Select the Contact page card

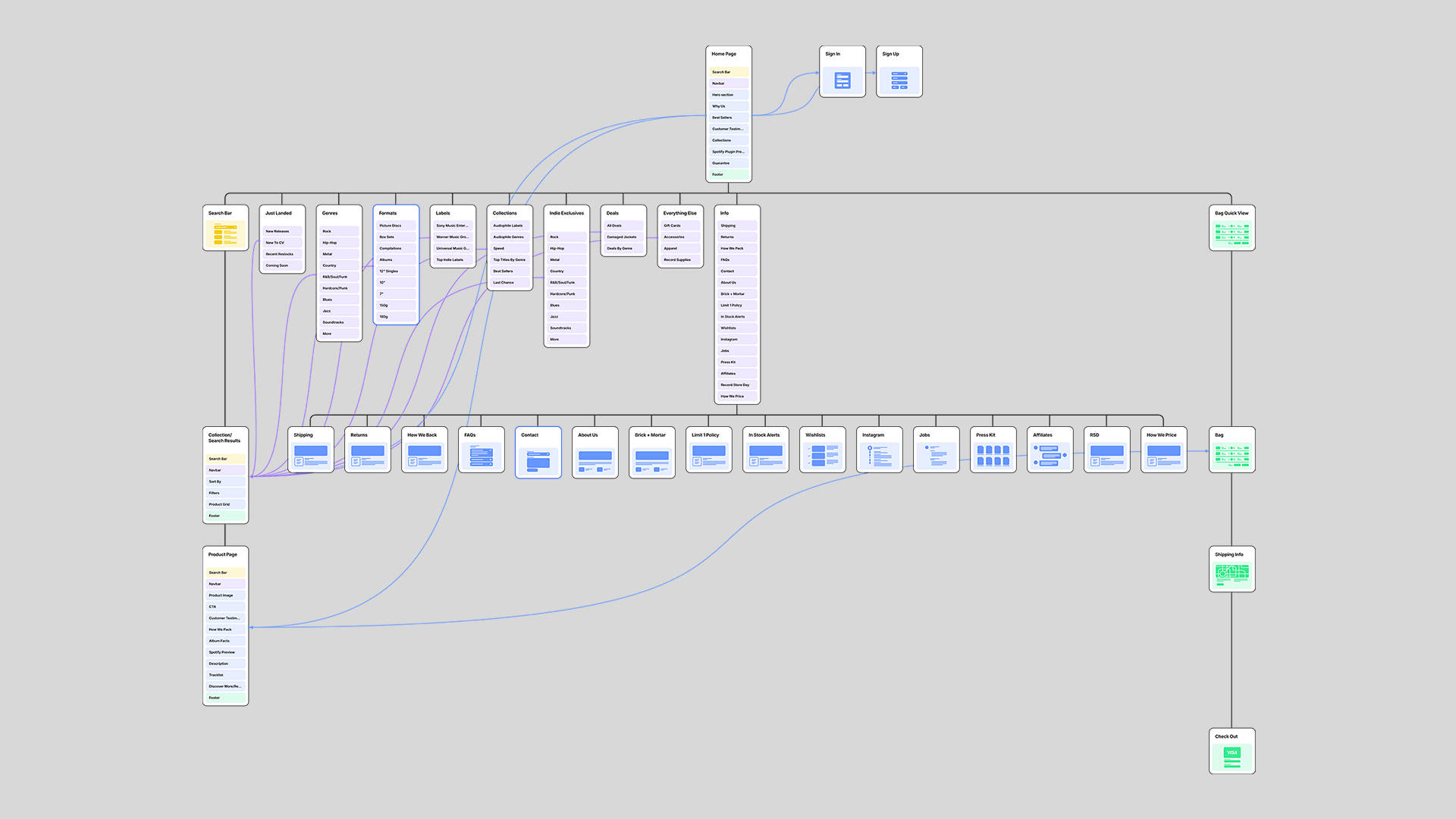tap(538, 452)
